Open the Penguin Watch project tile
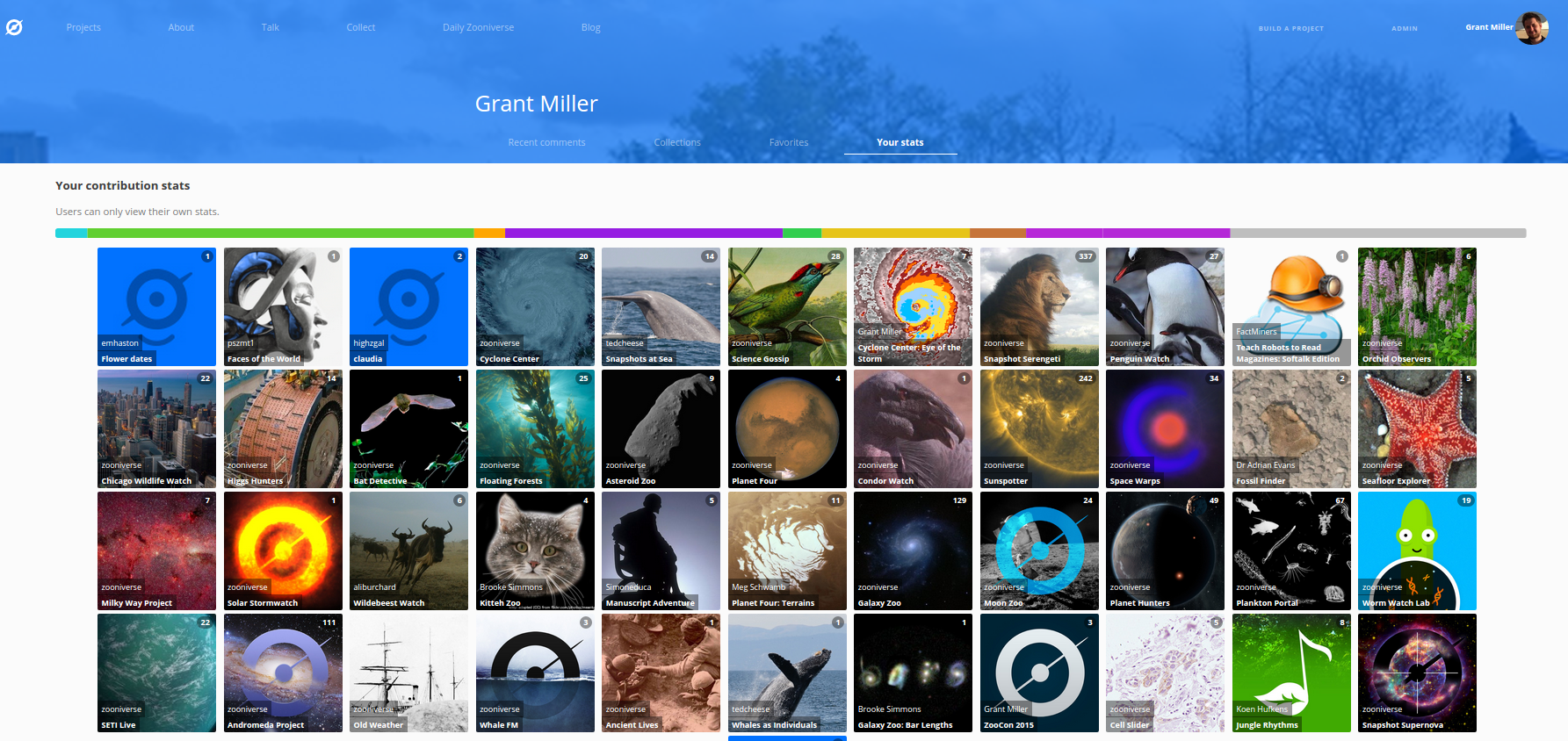 pyautogui.click(x=1165, y=306)
